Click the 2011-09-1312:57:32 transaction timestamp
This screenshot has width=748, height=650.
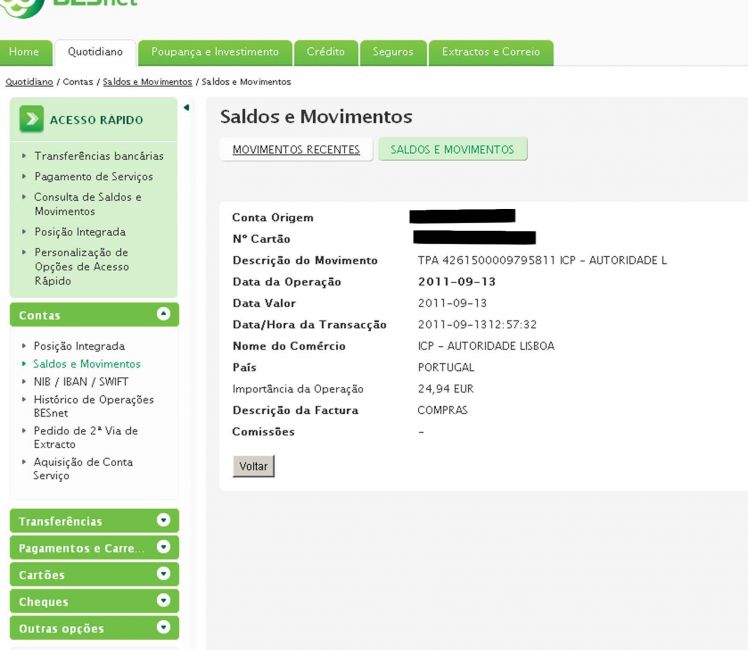[477, 325]
